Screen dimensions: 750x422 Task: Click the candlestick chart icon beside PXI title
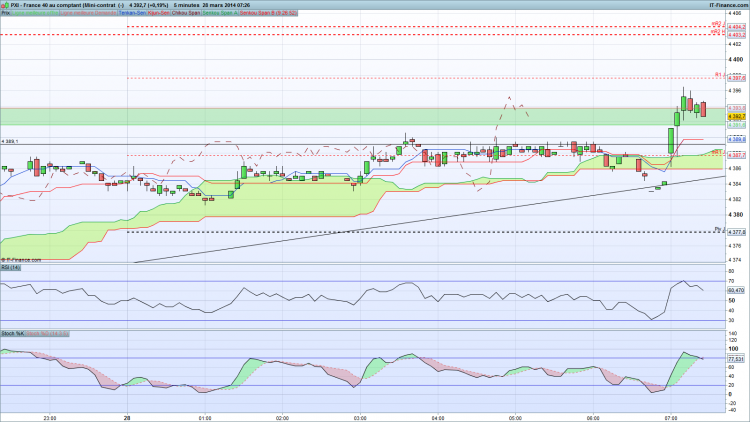pyautogui.click(x=5, y=5)
